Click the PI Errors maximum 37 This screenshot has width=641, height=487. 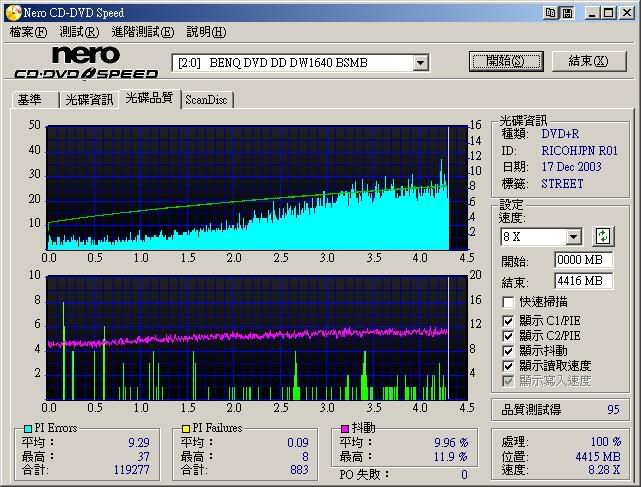coord(143,456)
